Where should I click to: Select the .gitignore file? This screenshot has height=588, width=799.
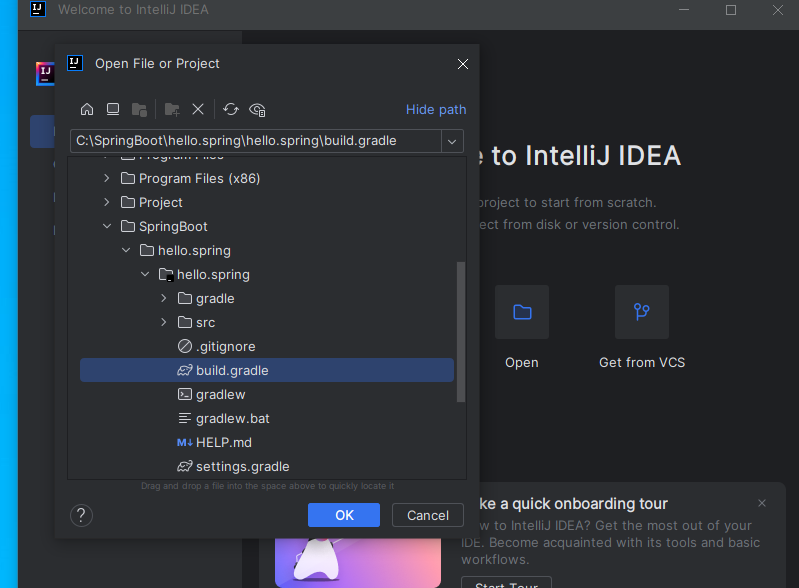(x=267, y=346)
